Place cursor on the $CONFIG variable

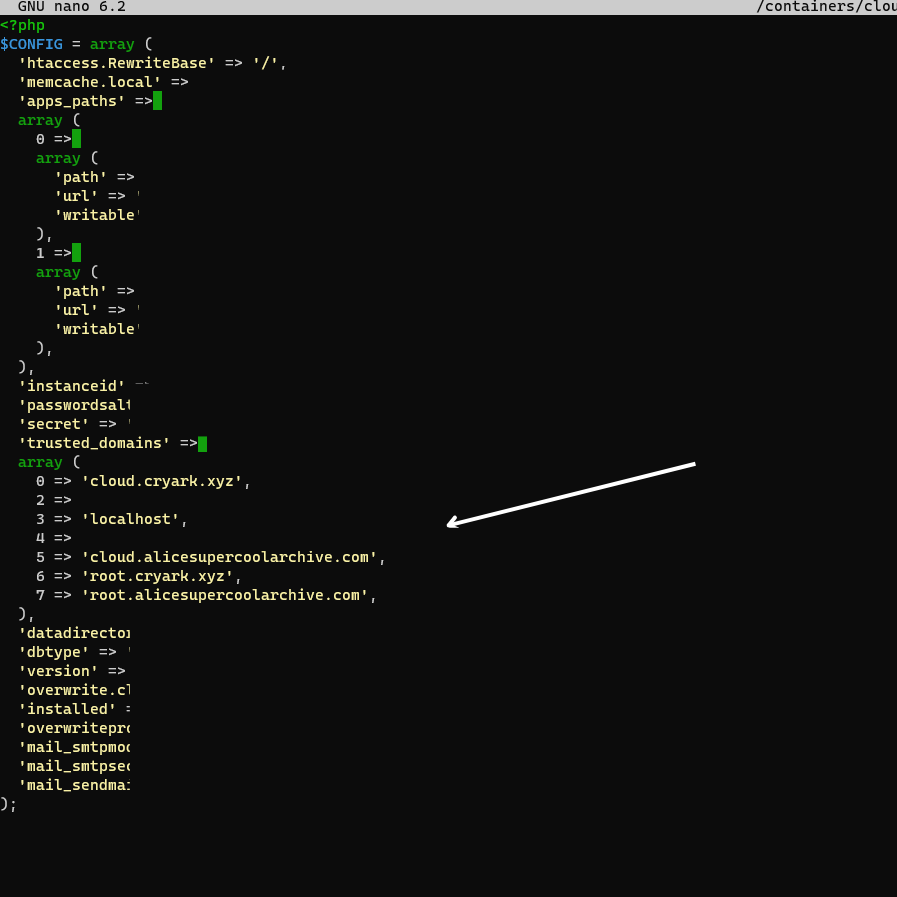(x=31, y=44)
